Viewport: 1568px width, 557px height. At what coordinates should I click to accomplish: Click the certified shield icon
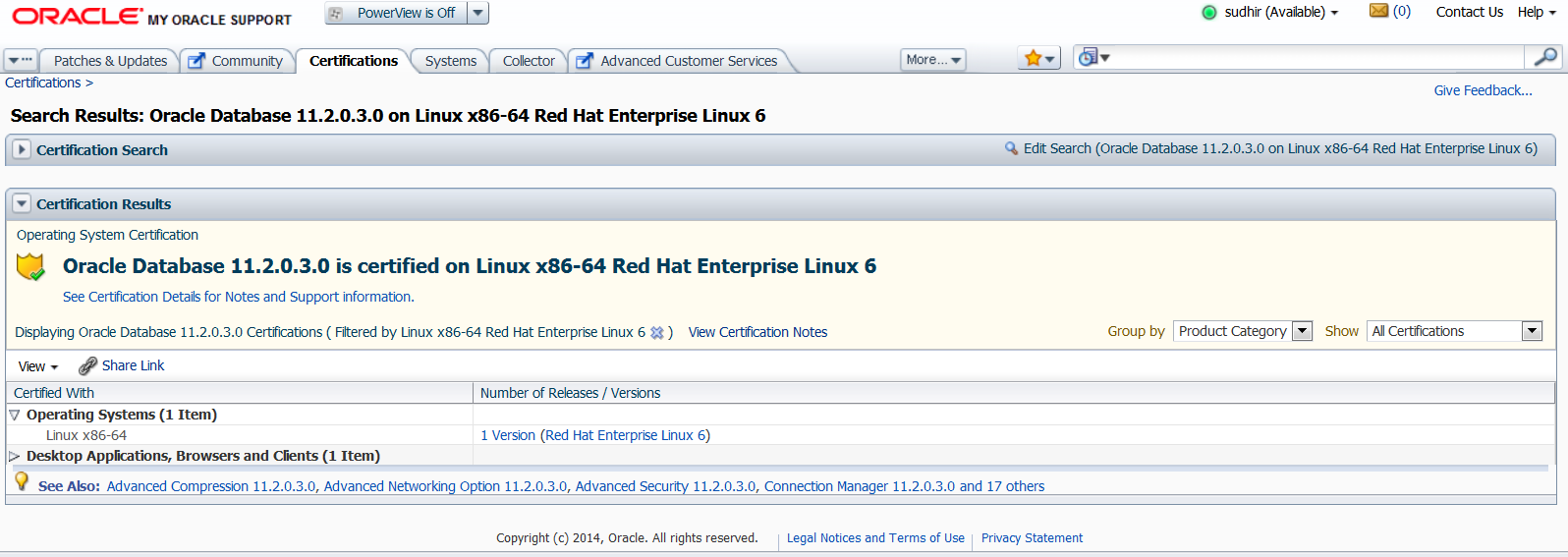pos(31,267)
